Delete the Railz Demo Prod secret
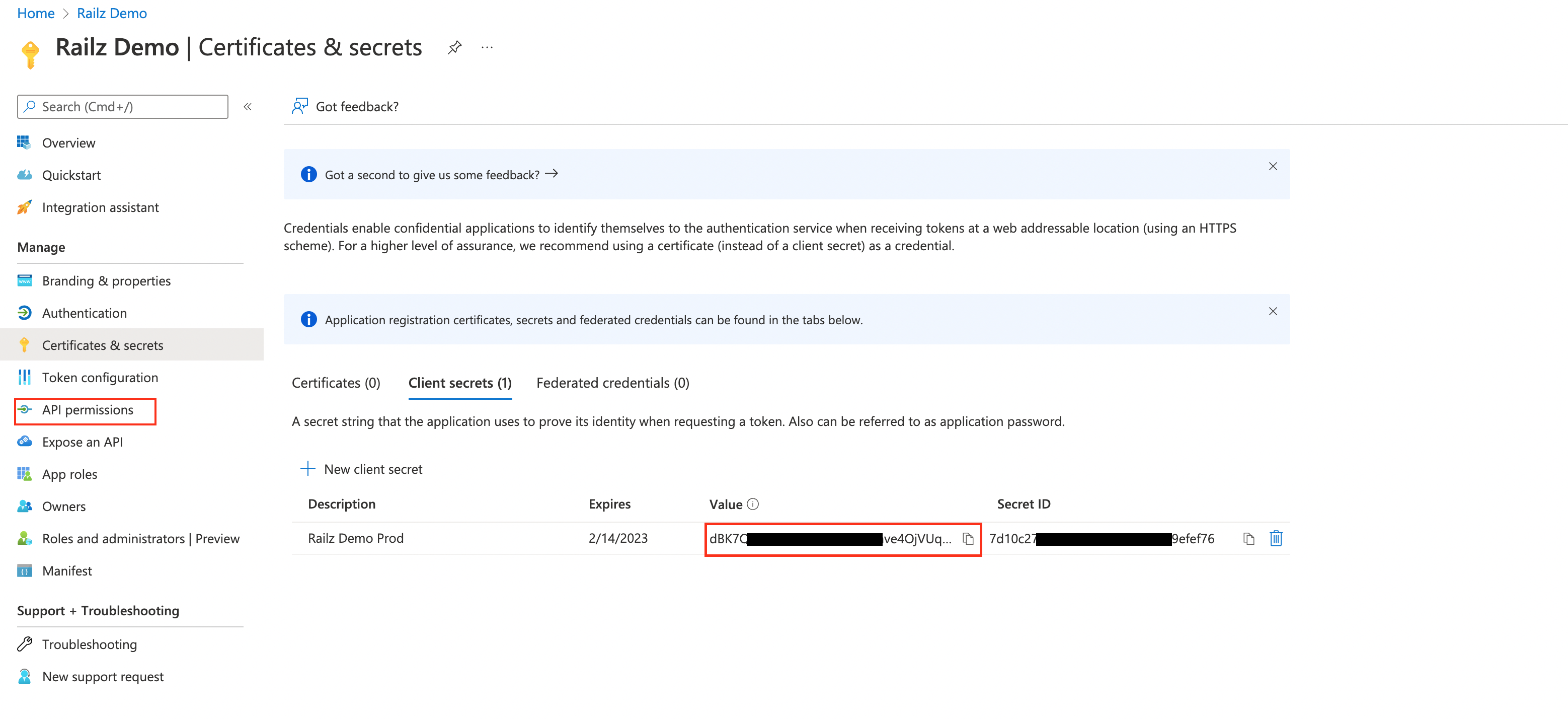This screenshot has width=1568, height=719. point(1276,539)
